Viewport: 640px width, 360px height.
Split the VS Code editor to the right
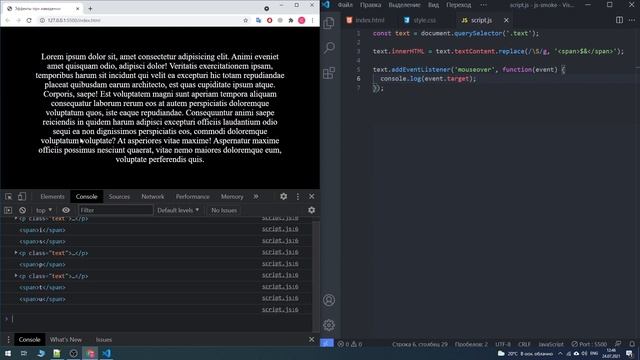coord(619,20)
